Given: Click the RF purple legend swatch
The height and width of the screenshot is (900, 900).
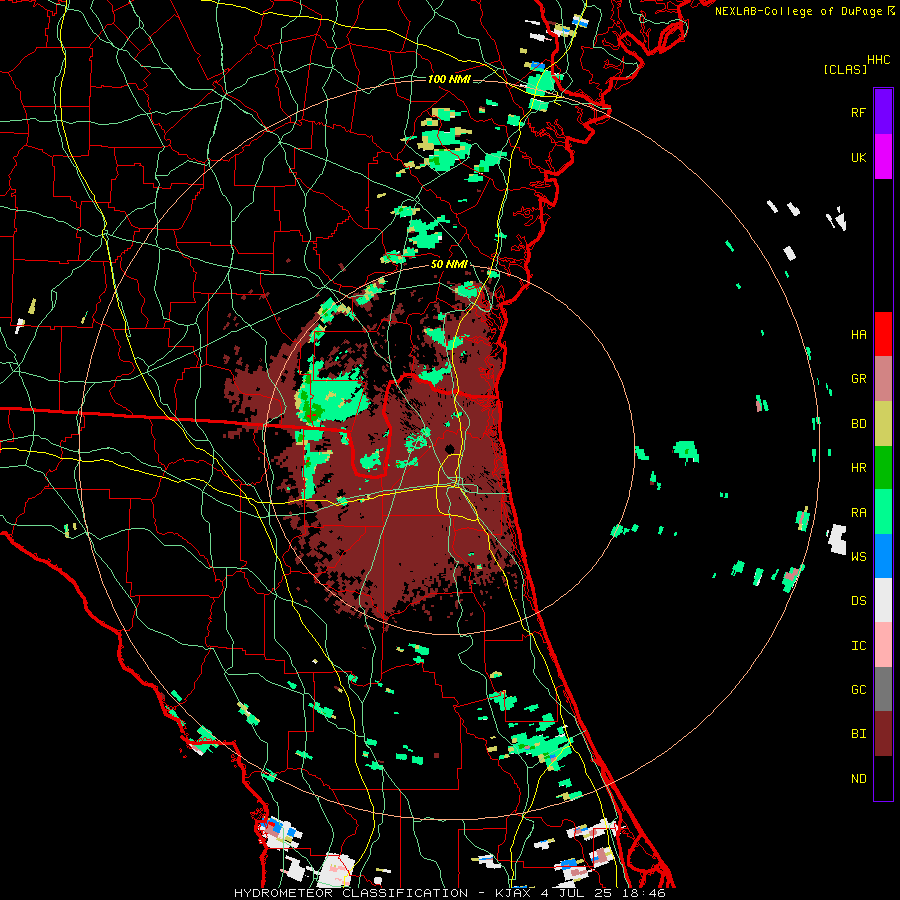Looking at the screenshot, I should pyautogui.click(x=883, y=112).
